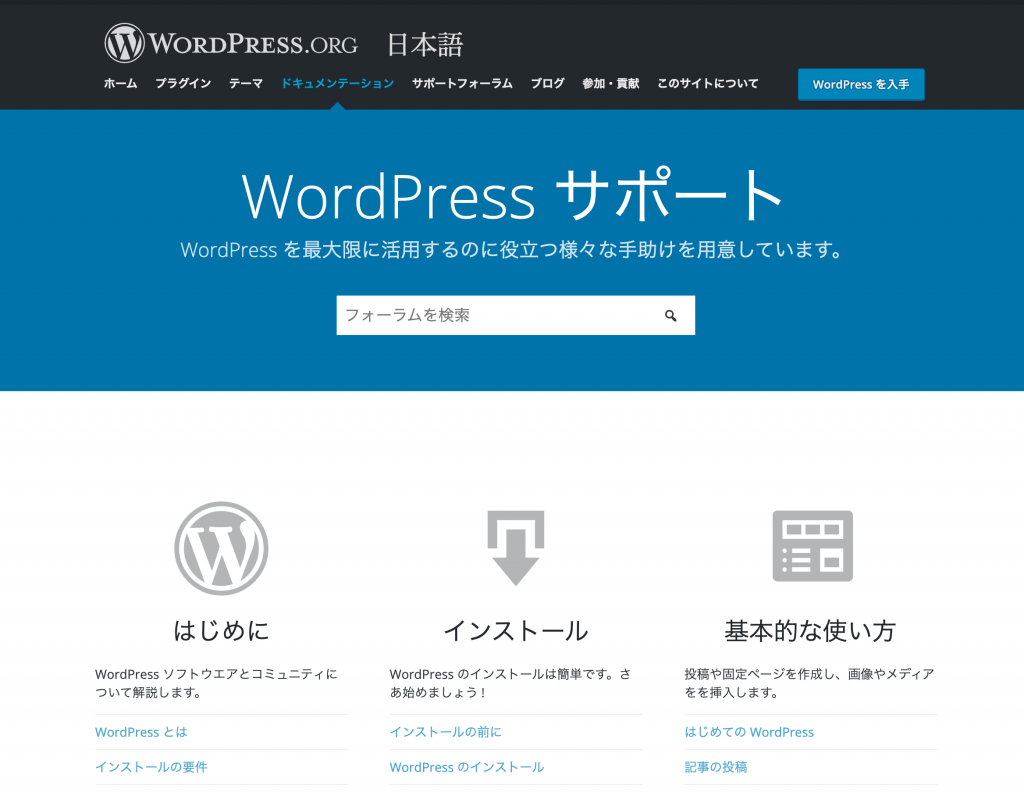Open サポートフォーラム from the navigation
The width and height of the screenshot is (1024, 792).
pos(462,84)
